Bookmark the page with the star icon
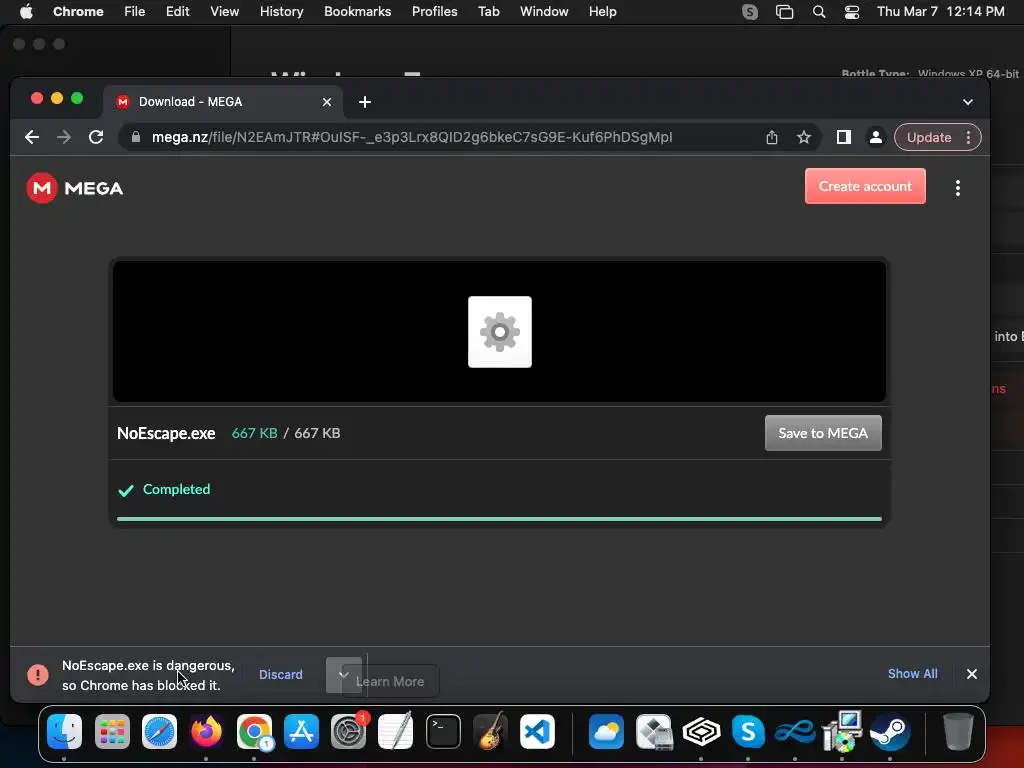This screenshot has height=768, width=1024. tap(803, 137)
